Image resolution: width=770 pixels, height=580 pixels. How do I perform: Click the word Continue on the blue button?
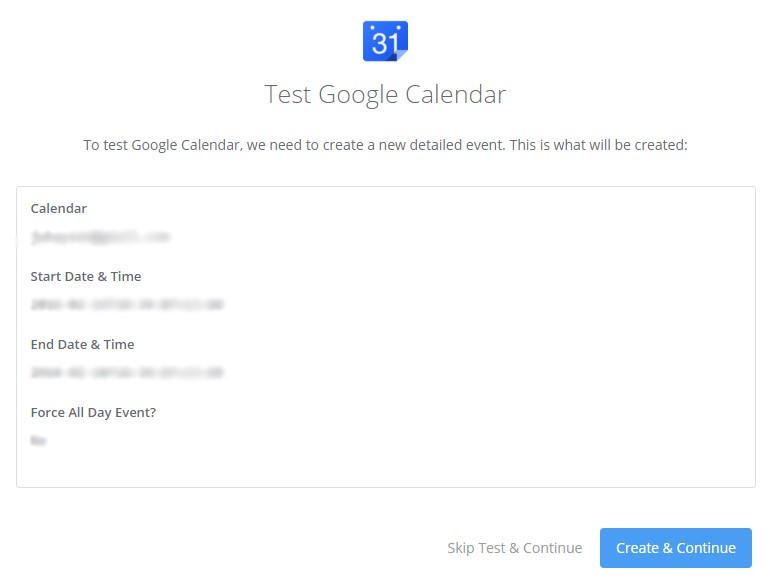[706, 548]
